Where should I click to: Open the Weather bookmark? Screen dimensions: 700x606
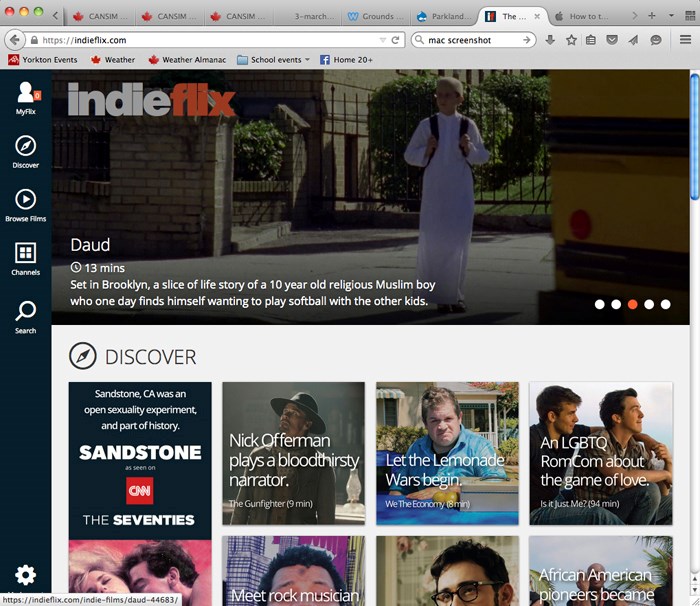[x=112, y=59]
